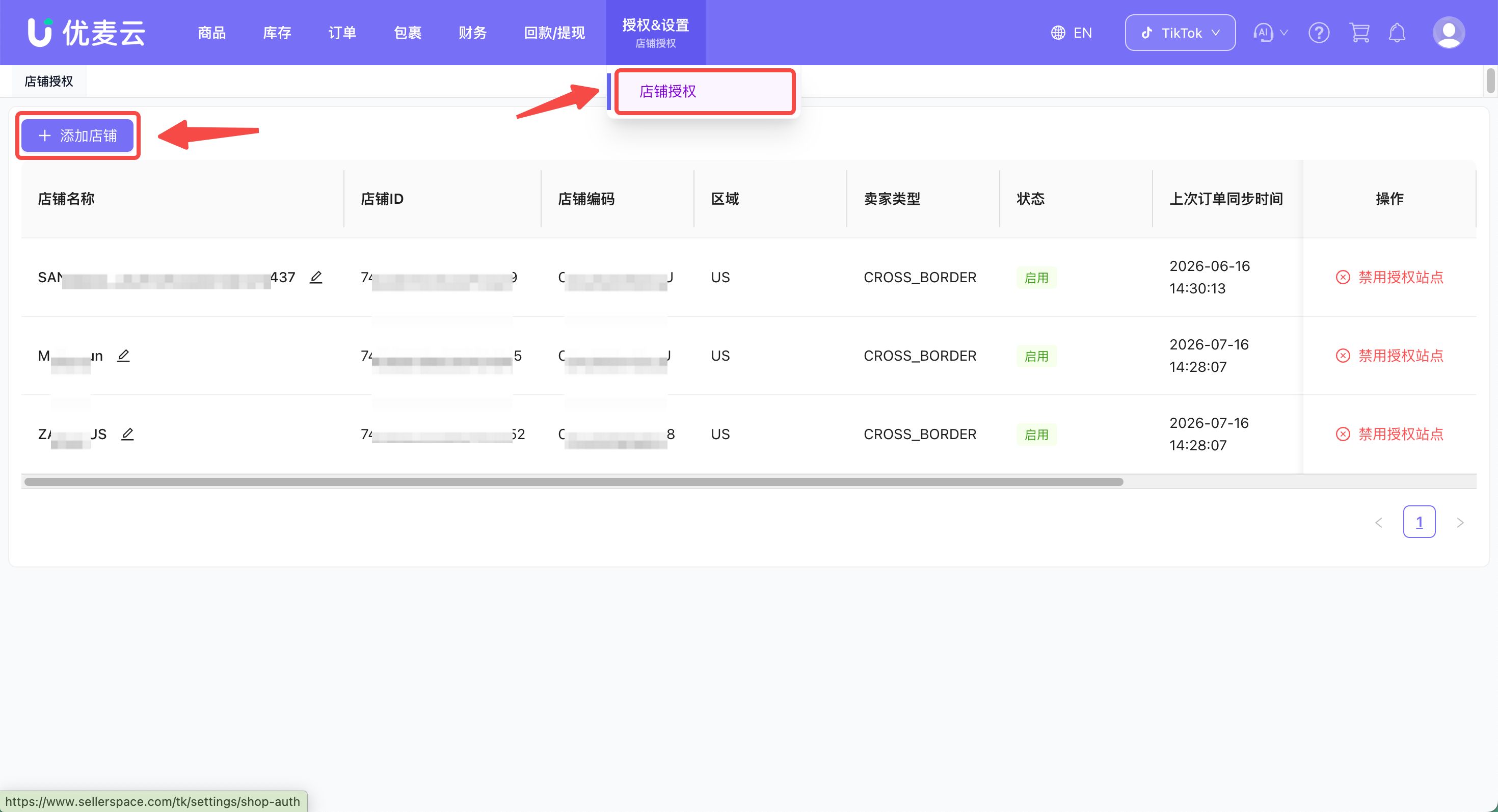Viewport: 1498px width, 812px height.
Task: Click the 添加店铺 button
Action: pyautogui.click(x=77, y=136)
